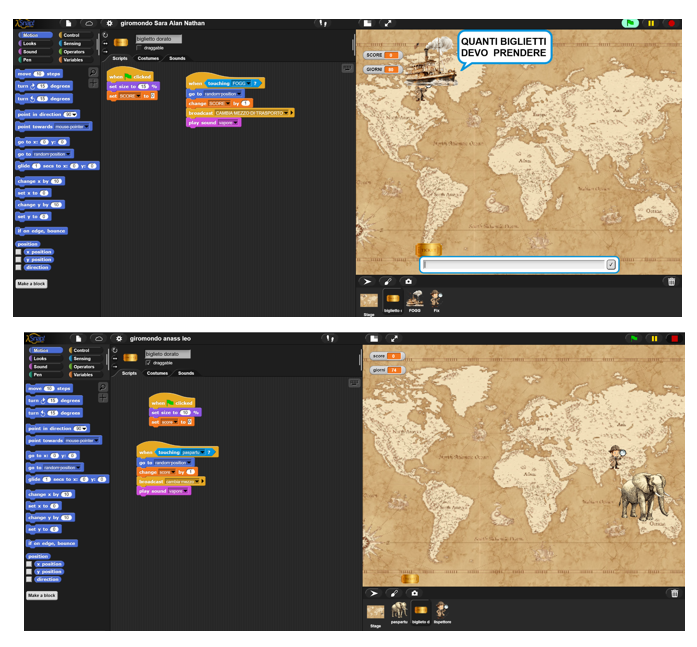
Task: Add new turtle sprite in Sara Alan Nathan window
Action: click(x=367, y=281)
